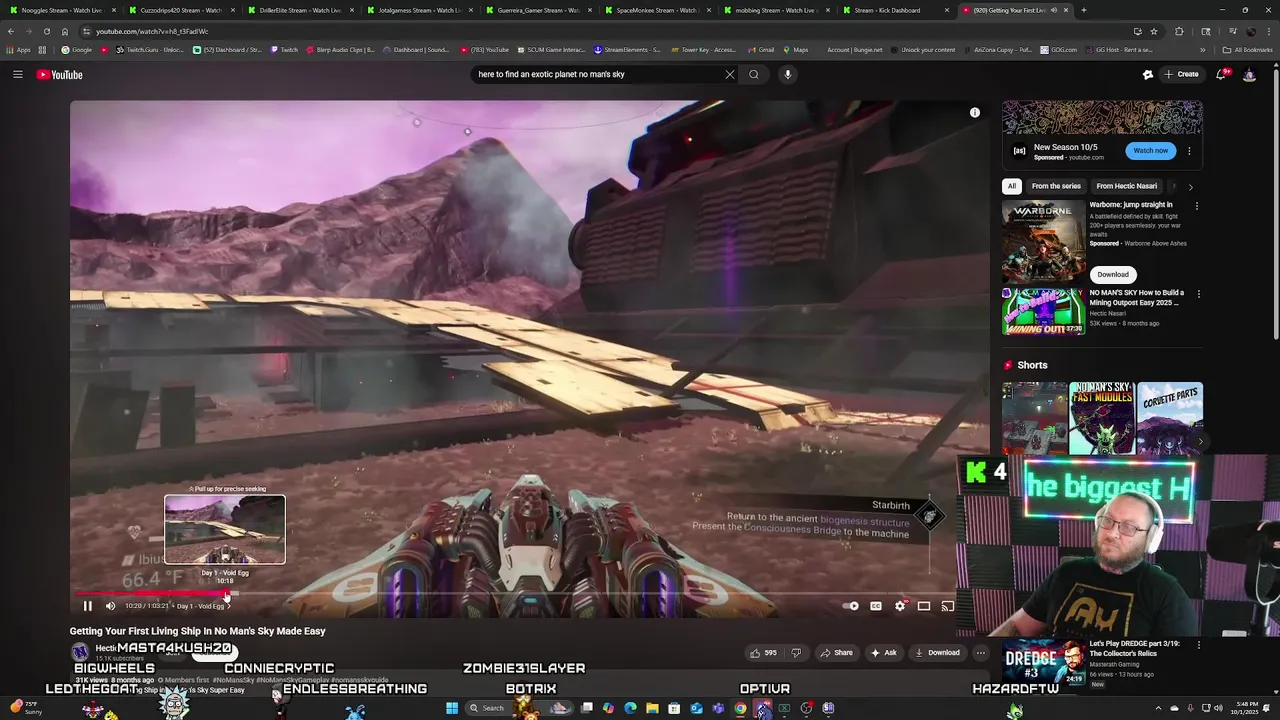Reload the current page
Image resolution: width=1280 pixels, height=720 pixels.
(x=46, y=31)
